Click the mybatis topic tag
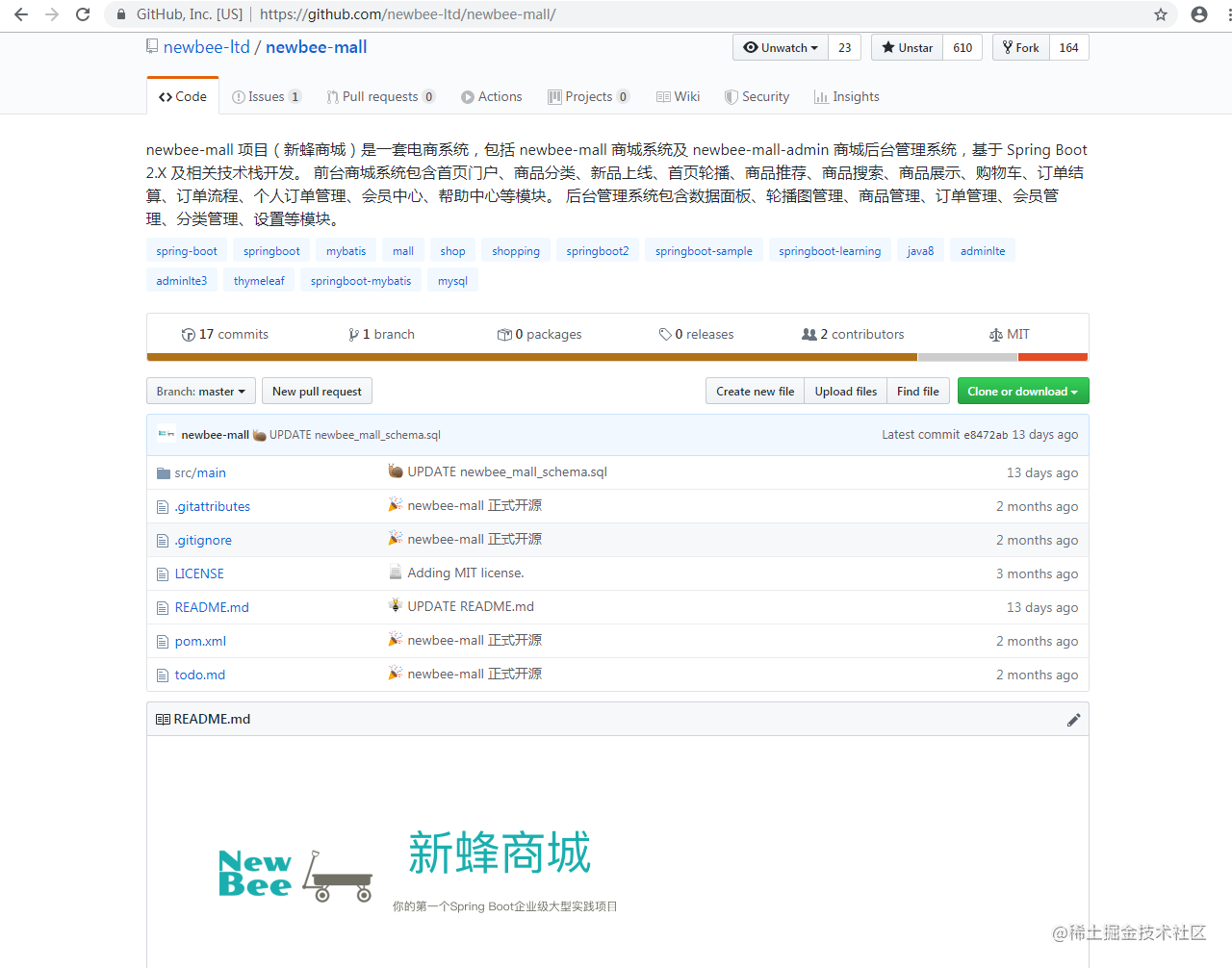The height and width of the screenshot is (968, 1232). coord(346,251)
